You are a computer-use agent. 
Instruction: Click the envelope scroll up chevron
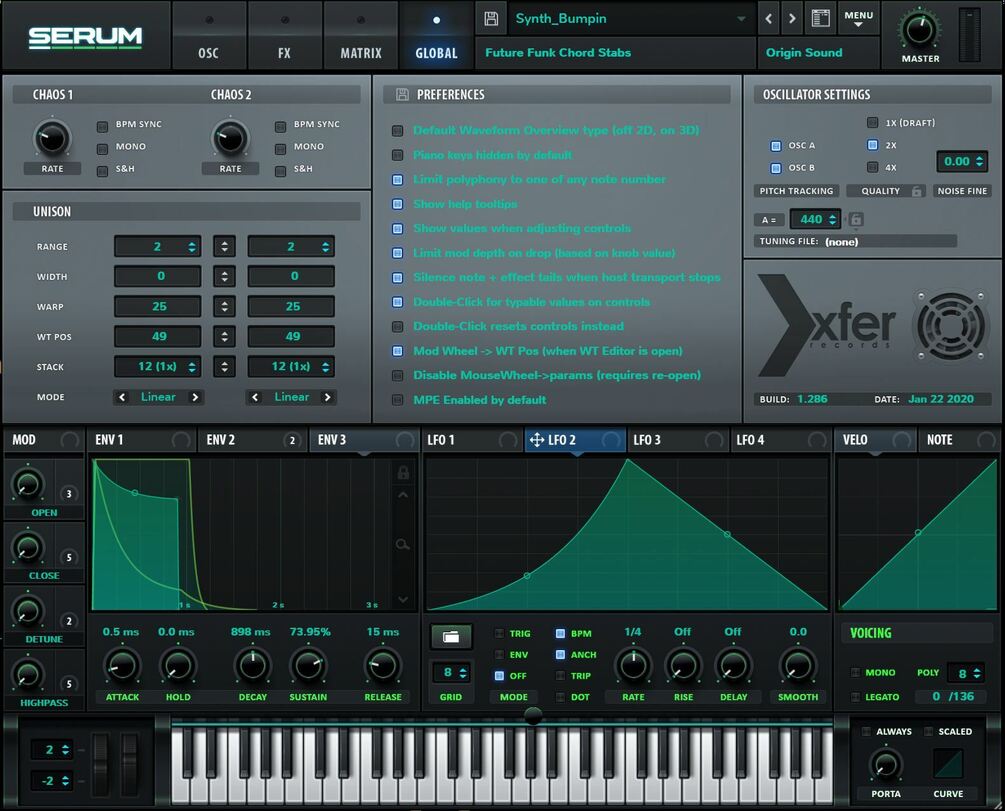403,495
